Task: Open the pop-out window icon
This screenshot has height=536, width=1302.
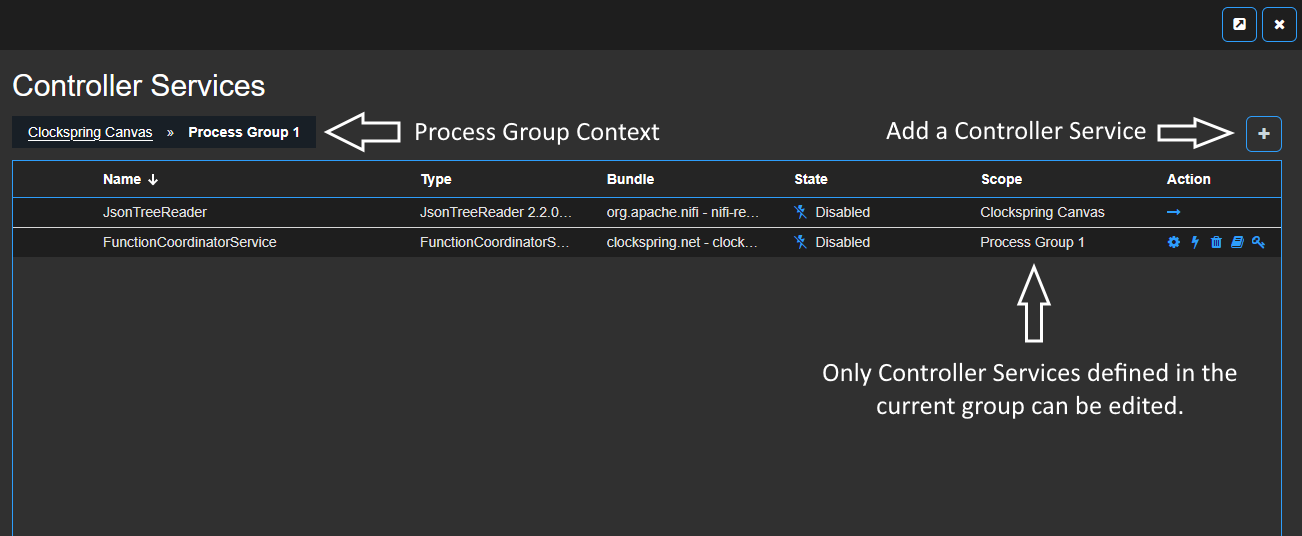Action: (x=1239, y=24)
